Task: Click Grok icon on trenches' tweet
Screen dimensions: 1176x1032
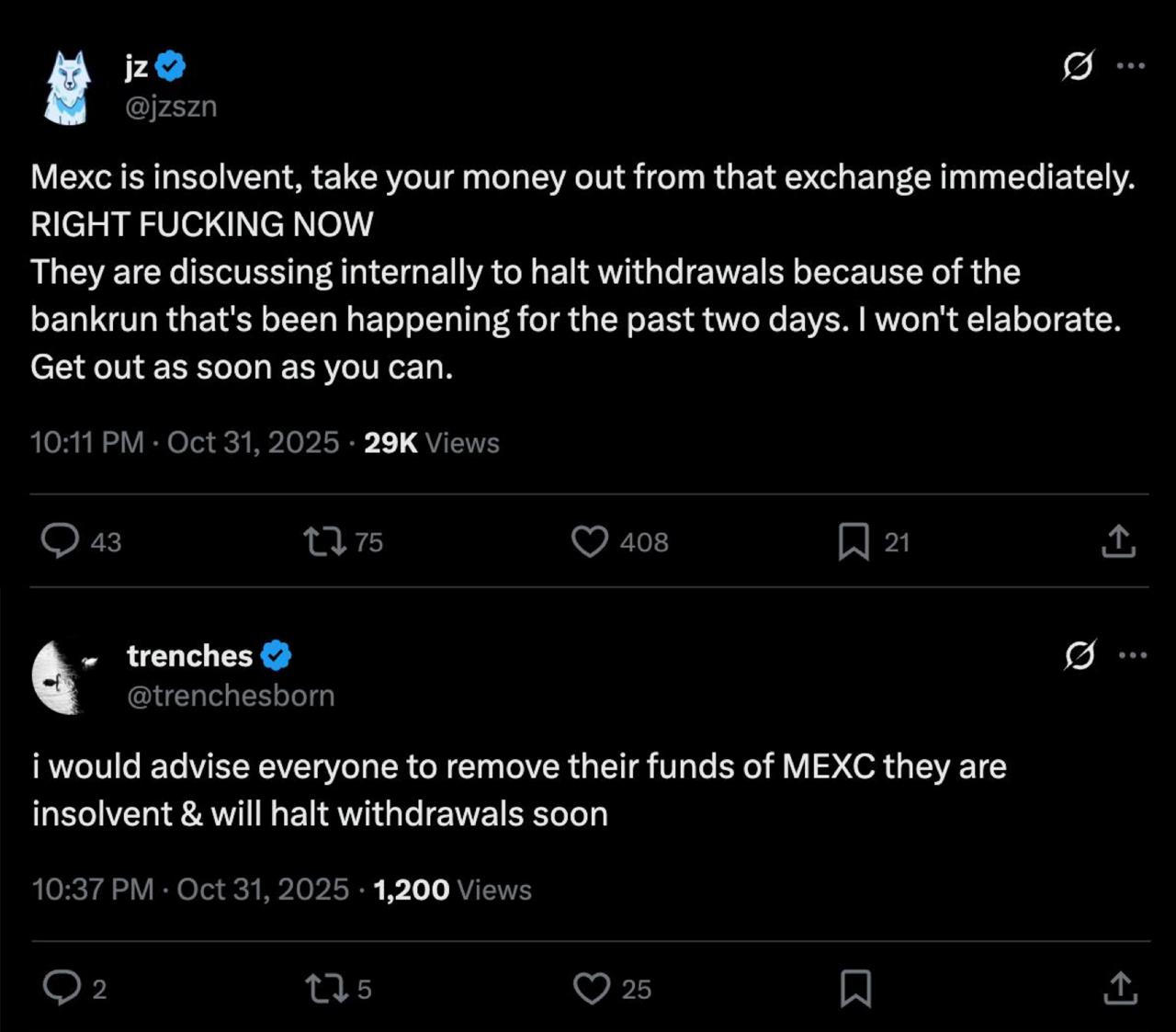Action: [x=1080, y=655]
